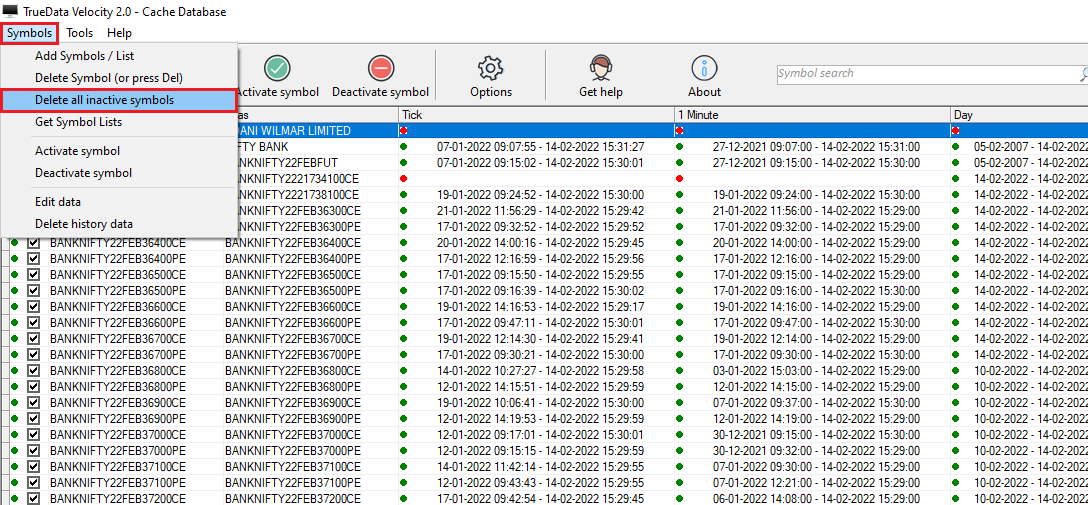Viewport: 1088px width, 505px height.
Task: Click tick range 21-01-2022 11:56:29 - 14-02-2022 15:29:42
Action: (541, 210)
